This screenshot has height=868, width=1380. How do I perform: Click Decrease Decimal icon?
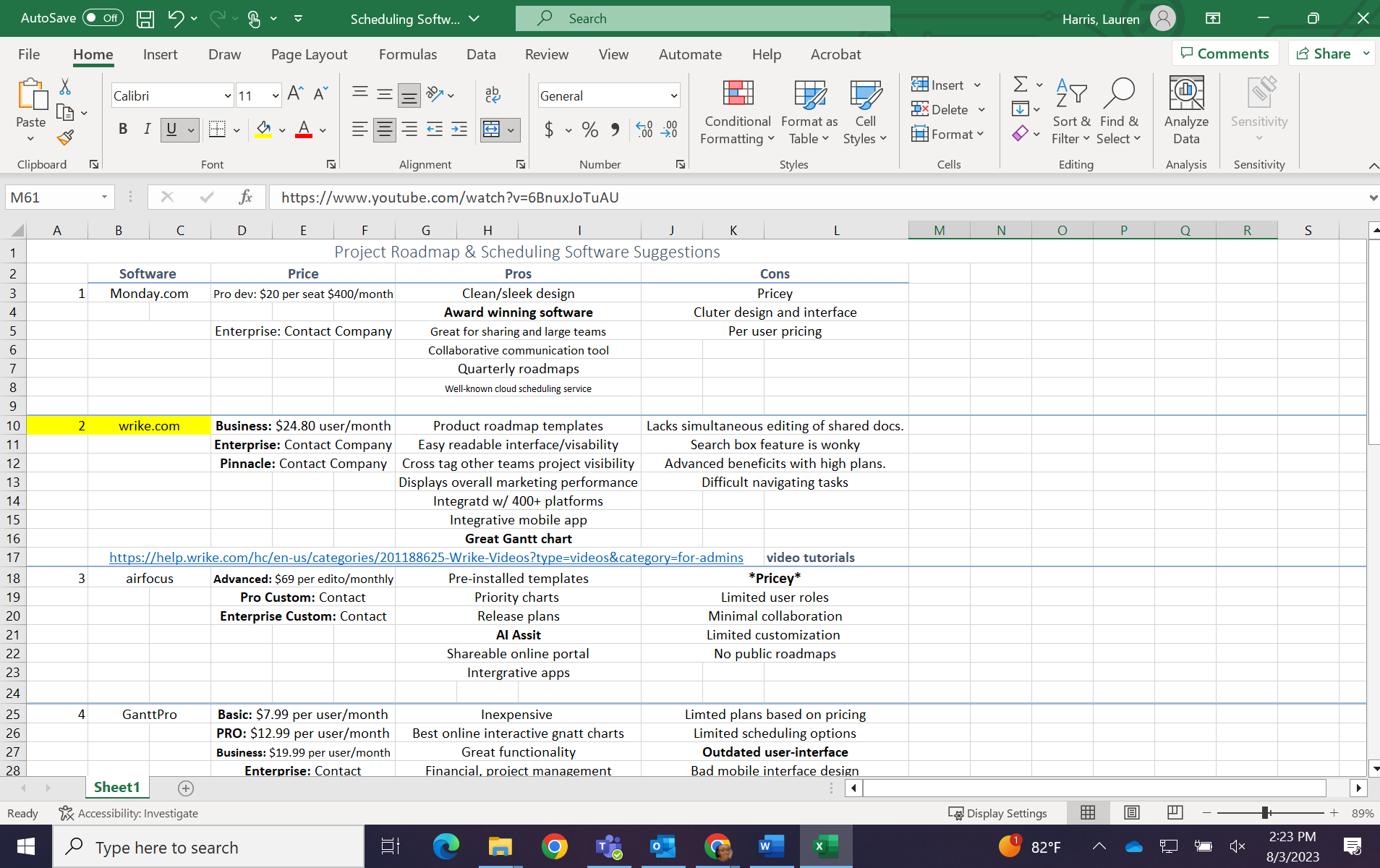coord(670,129)
